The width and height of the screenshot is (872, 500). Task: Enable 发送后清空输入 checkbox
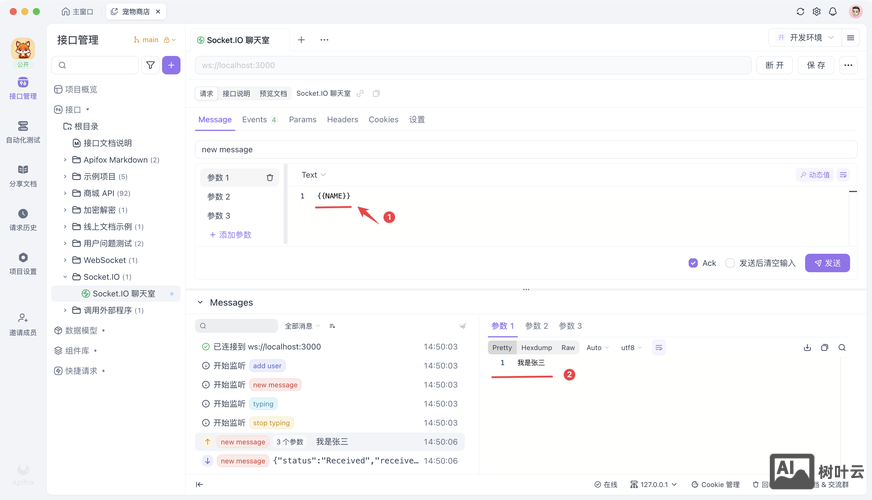[730, 263]
